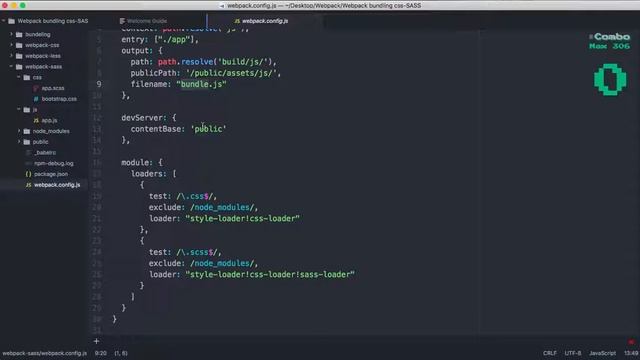The image size is (640, 360).
Task: Expand the node_modules folder chevron
Action: pos(19,131)
